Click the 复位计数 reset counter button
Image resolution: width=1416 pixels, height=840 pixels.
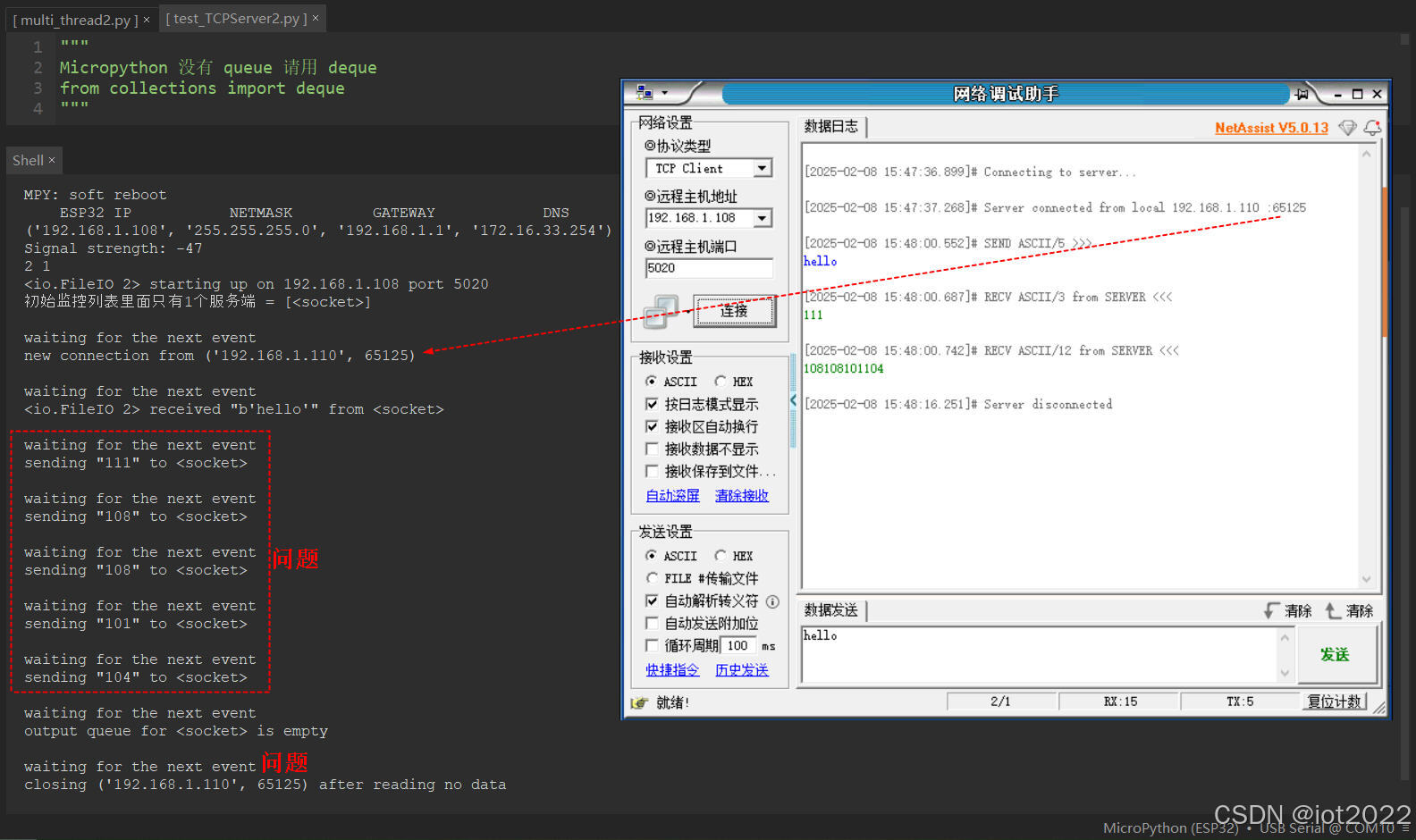click(x=1335, y=701)
